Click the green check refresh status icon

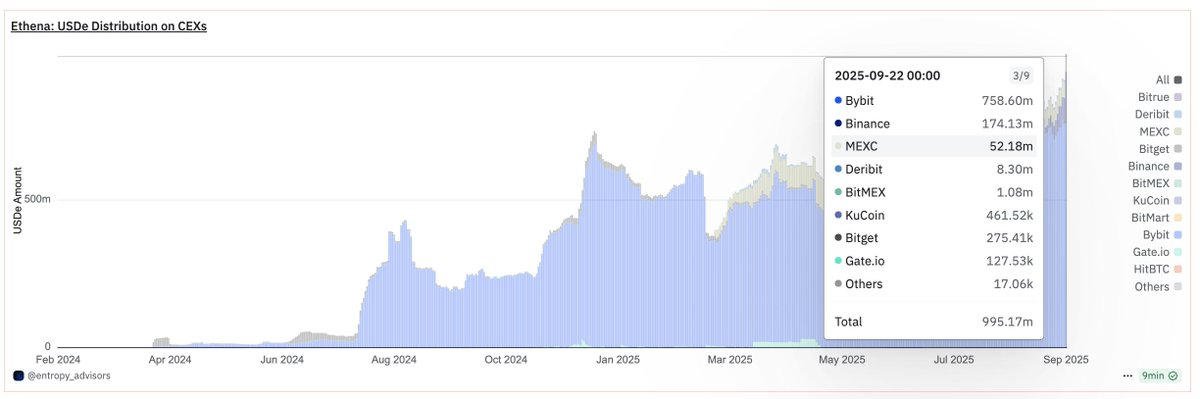coord(1174,376)
